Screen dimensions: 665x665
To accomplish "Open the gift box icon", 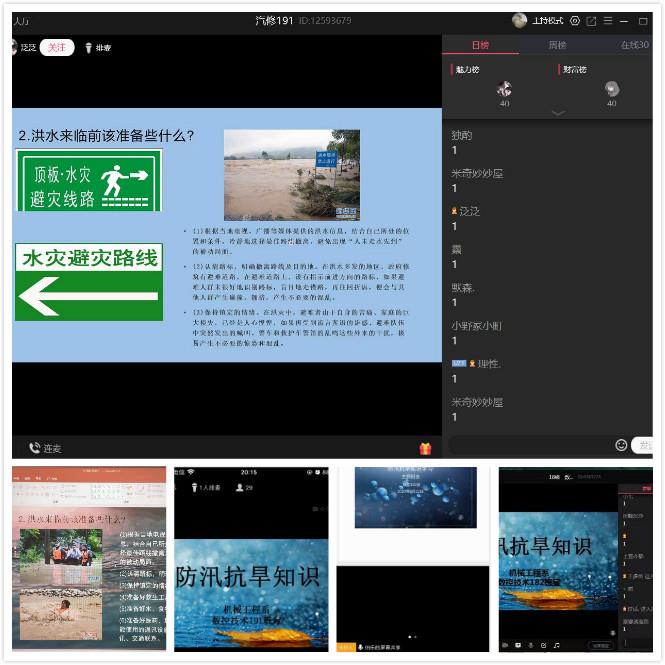I will coord(425,448).
